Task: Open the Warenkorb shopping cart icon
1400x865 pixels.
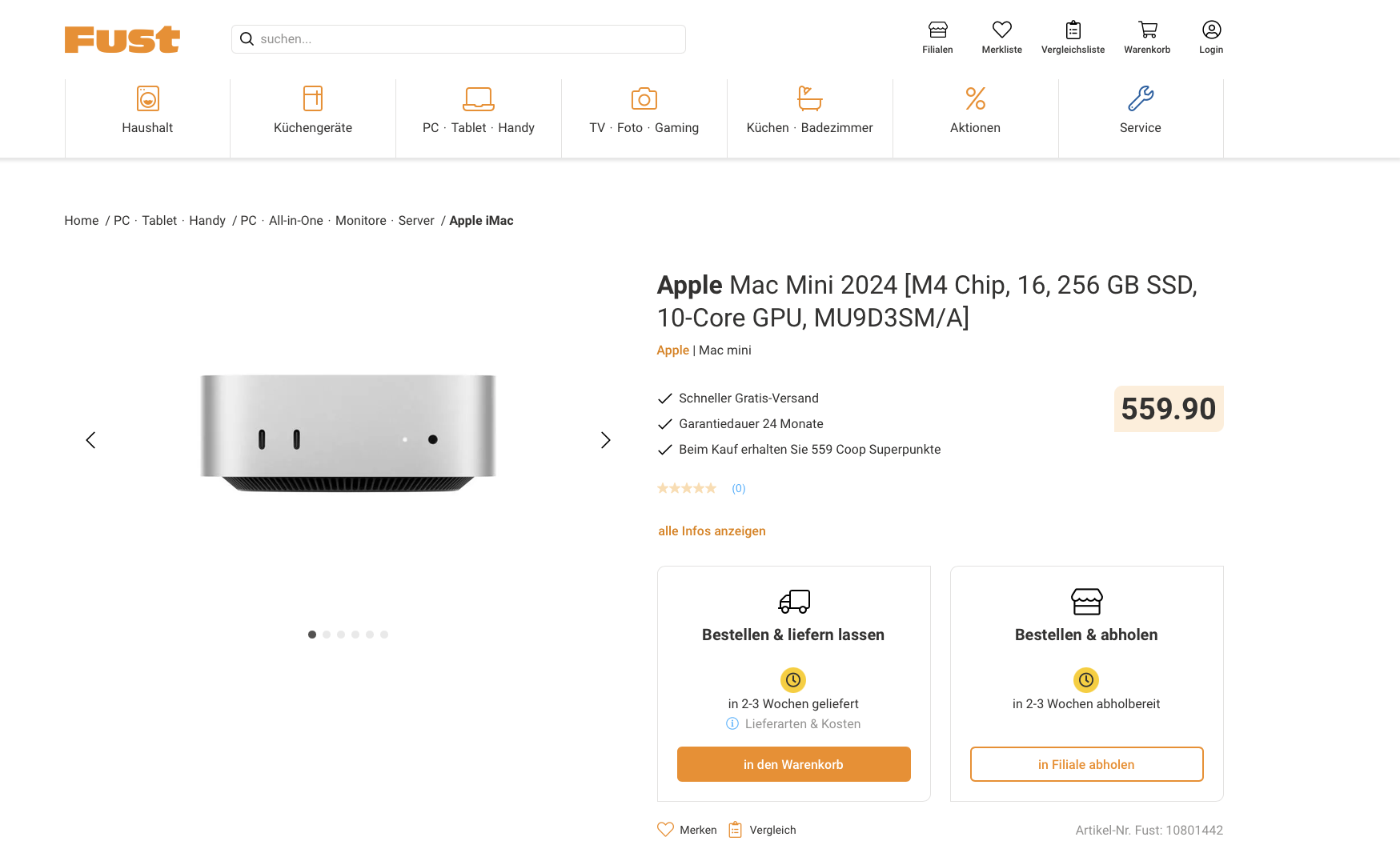Action: click(x=1147, y=30)
